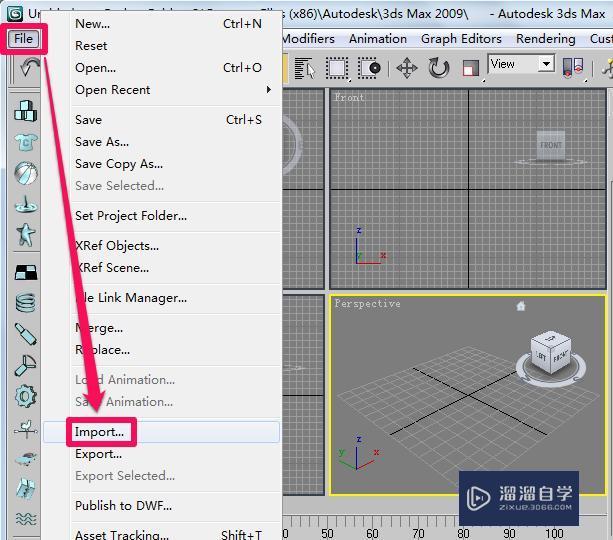613x540 pixels.
Task: Click the coiled spring icon in left toolbar
Action: [x=26, y=302]
